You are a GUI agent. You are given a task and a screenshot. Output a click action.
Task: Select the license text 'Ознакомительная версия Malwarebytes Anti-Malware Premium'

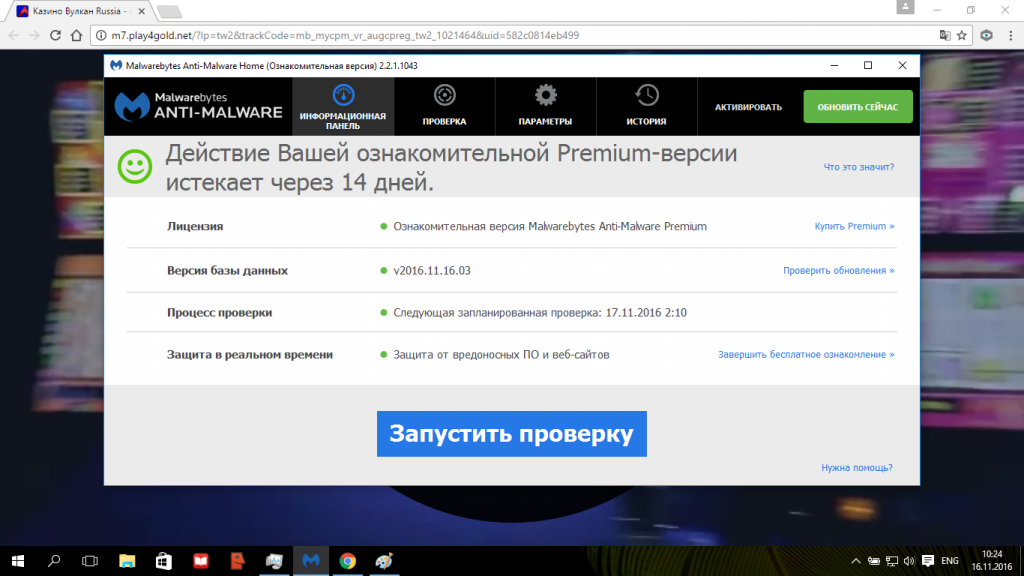550,226
